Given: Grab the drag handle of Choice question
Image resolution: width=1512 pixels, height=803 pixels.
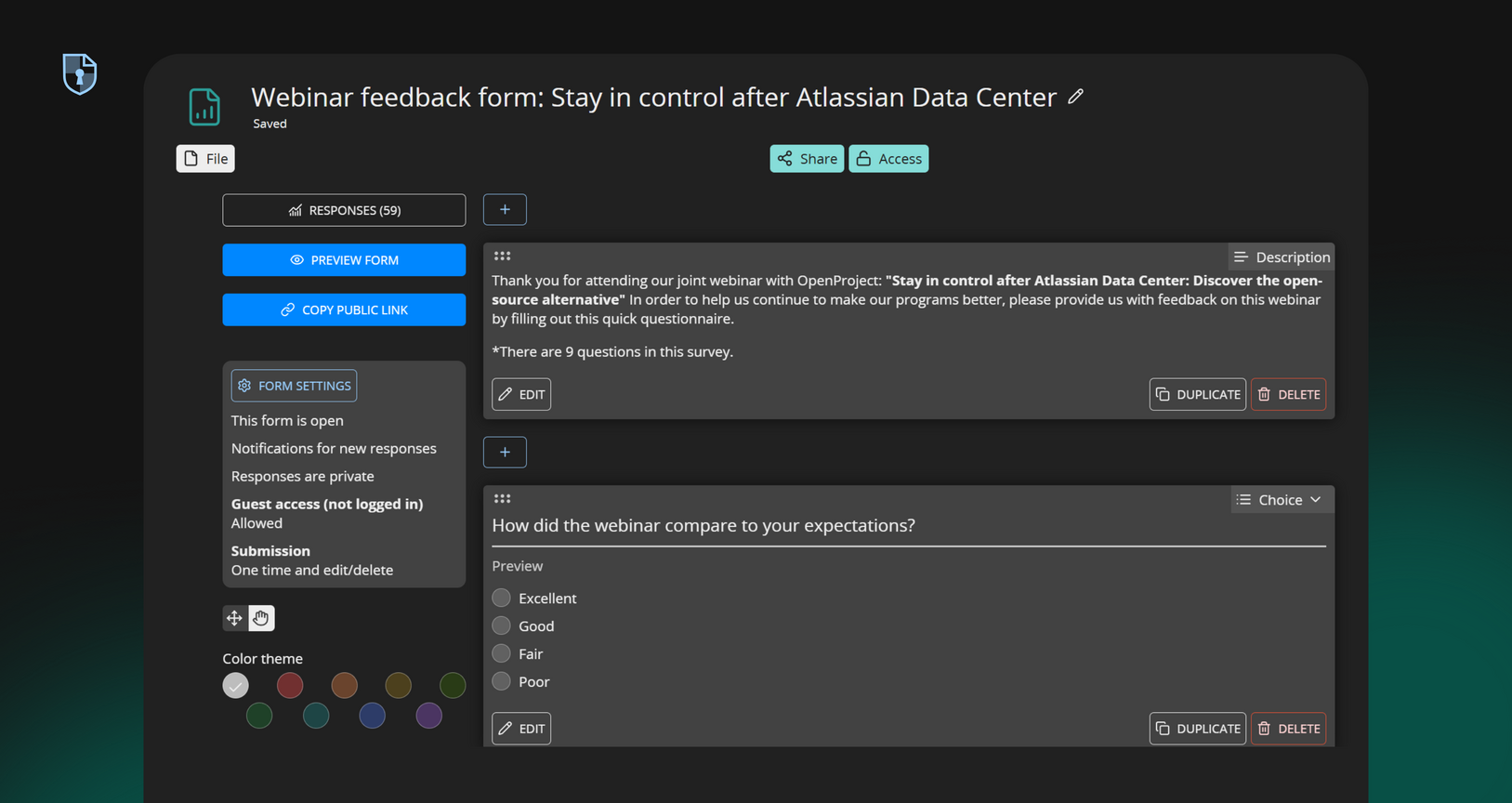Looking at the screenshot, I should [502, 499].
